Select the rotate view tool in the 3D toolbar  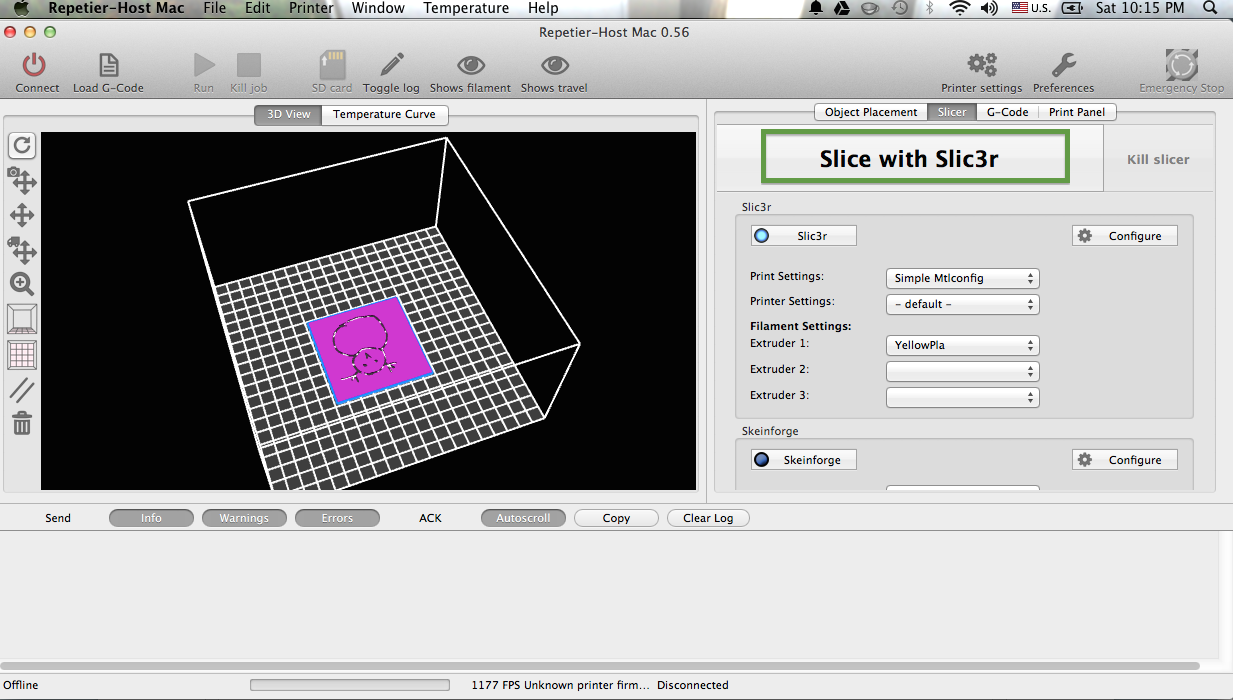tap(23, 146)
